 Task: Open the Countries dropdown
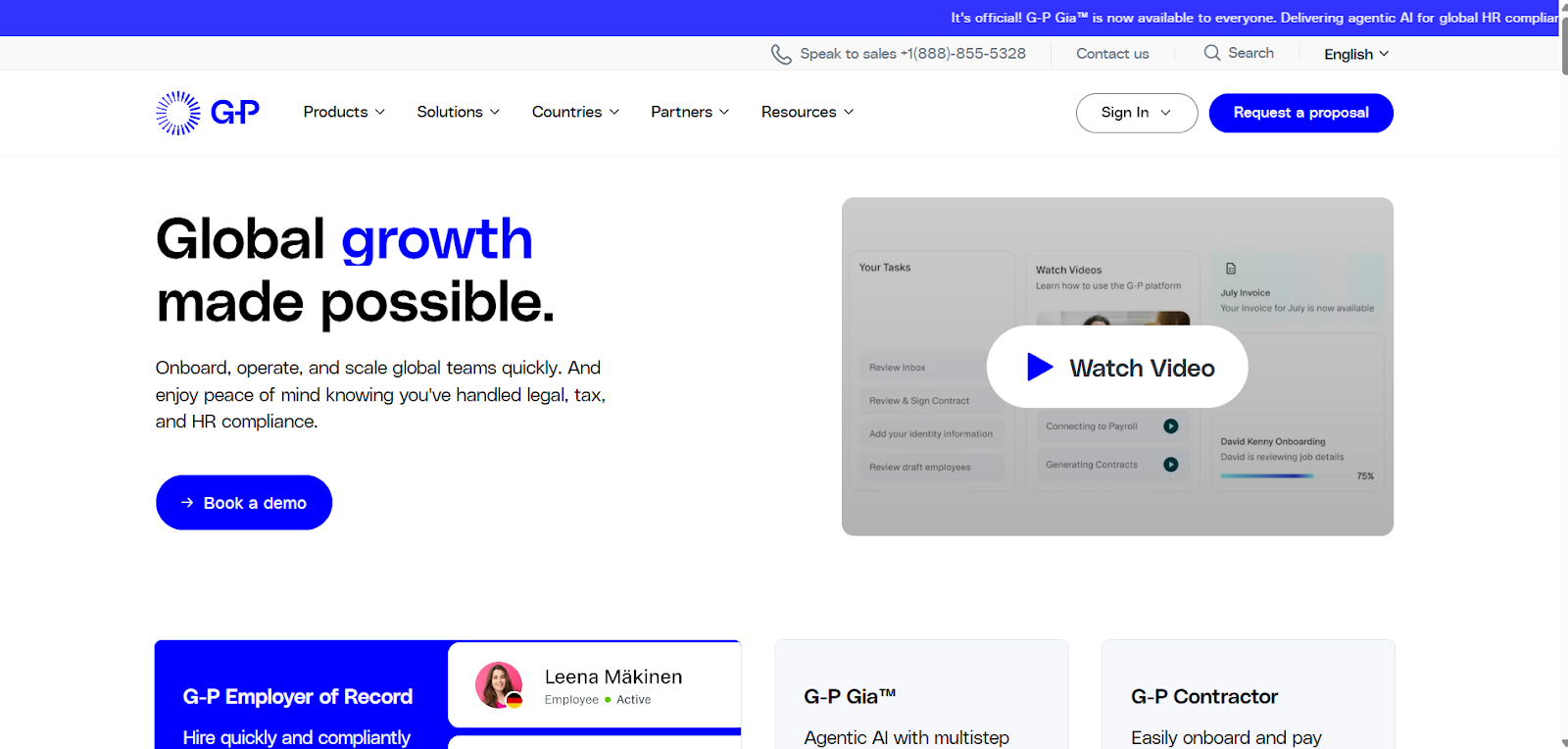click(x=576, y=112)
